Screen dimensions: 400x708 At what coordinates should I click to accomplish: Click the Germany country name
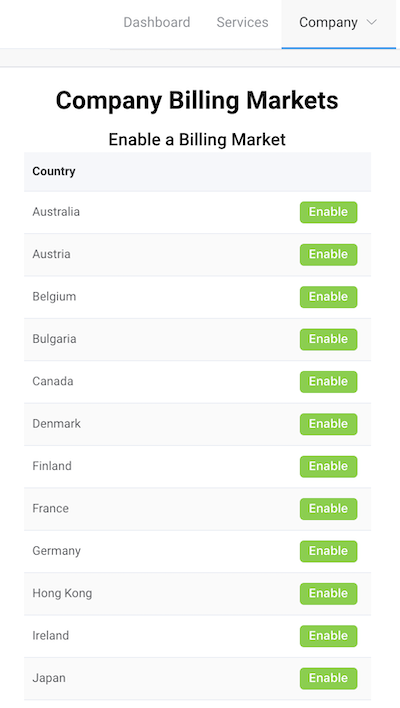tap(56, 551)
